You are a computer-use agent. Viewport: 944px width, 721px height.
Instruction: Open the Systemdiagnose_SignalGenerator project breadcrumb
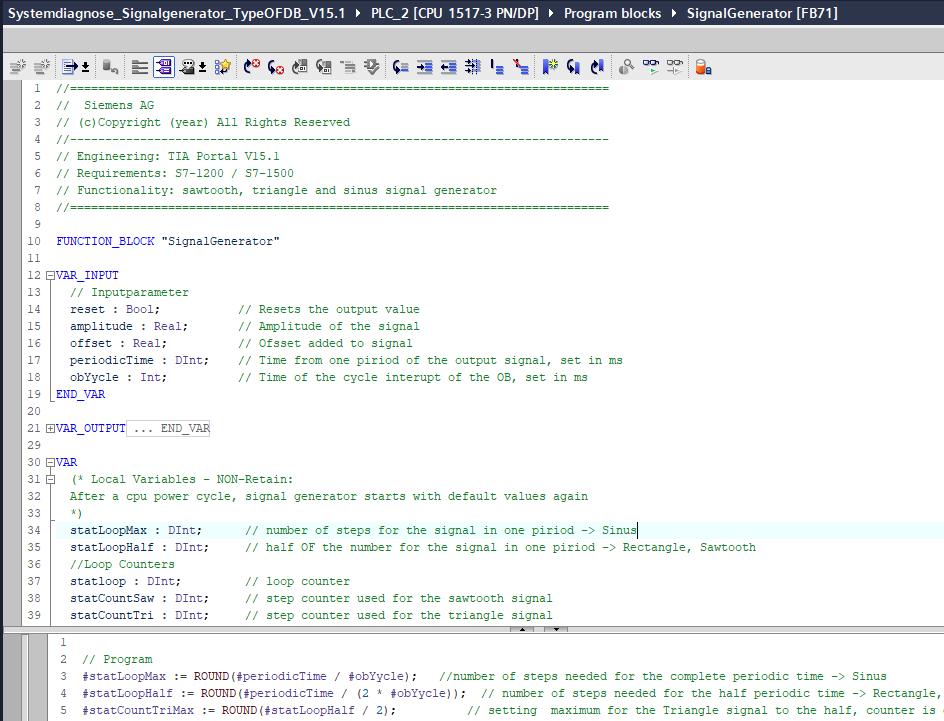click(176, 13)
